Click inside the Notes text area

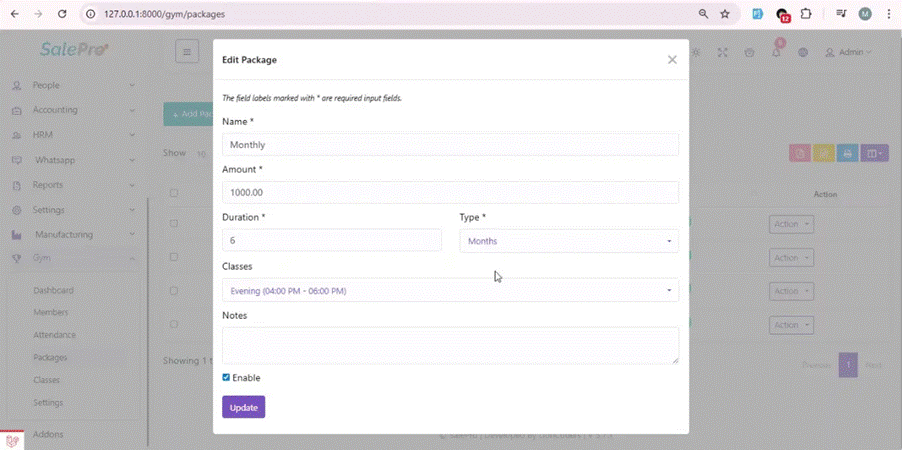click(x=450, y=345)
